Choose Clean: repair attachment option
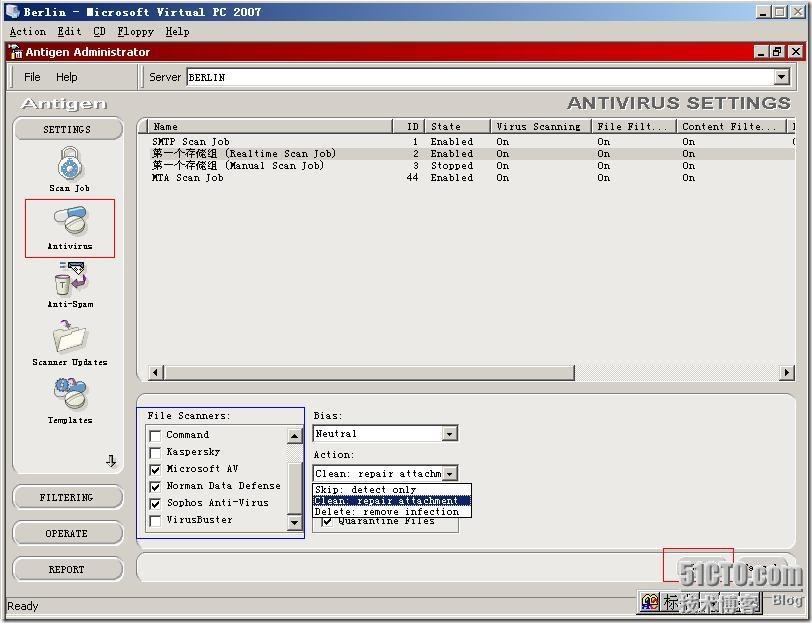This screenshot has width=812, height=623. point(392,501)
